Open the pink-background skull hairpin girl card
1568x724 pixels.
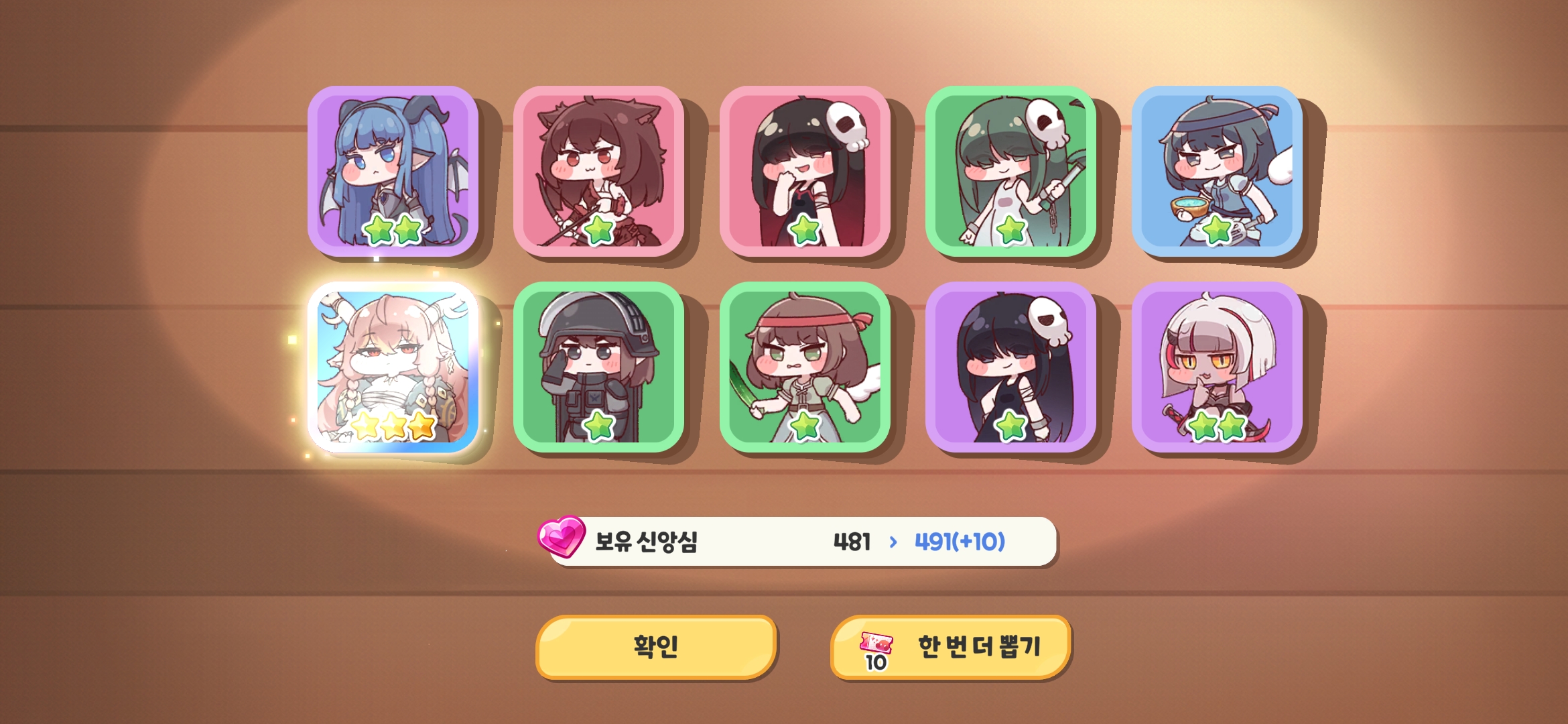(x=805, y=171)
